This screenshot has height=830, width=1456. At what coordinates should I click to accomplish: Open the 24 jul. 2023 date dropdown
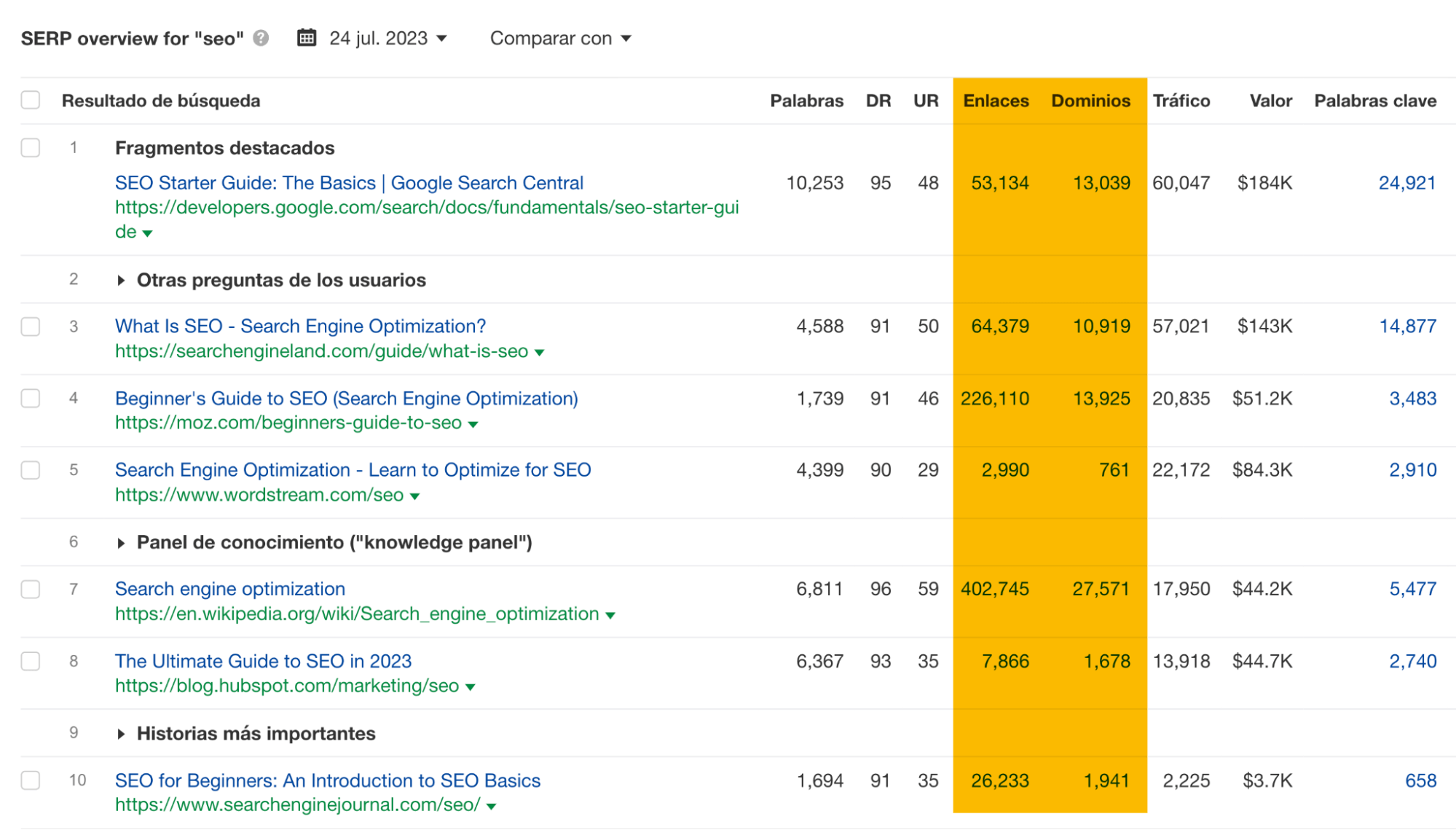pos(441,39)
